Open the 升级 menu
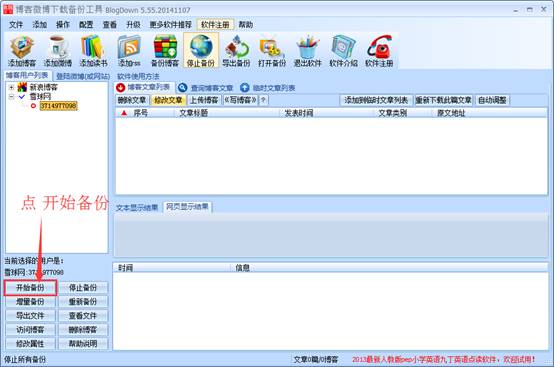The image size is (554, 367). 134,25
